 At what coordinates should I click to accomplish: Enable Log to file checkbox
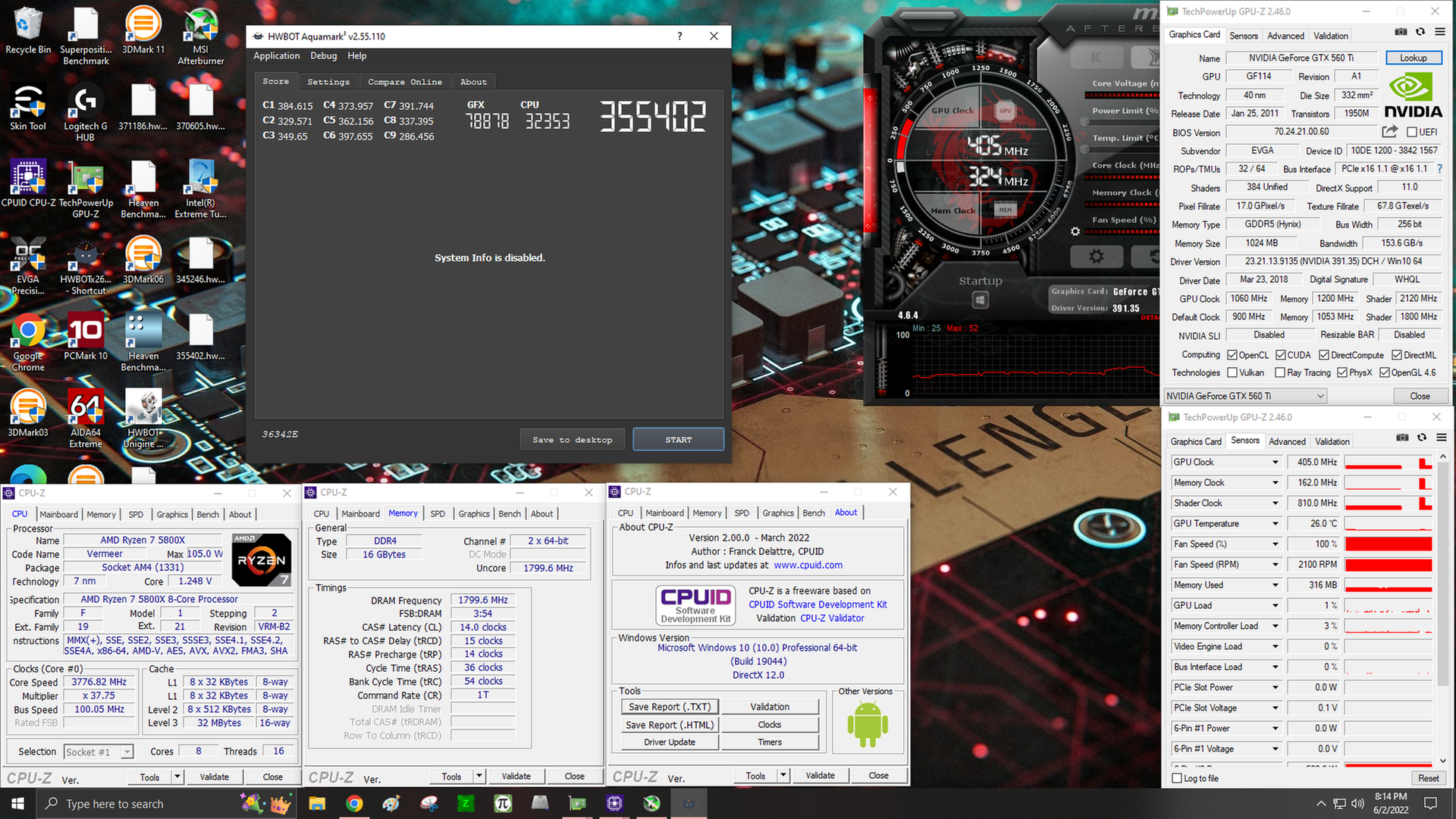pos(1177,778)
